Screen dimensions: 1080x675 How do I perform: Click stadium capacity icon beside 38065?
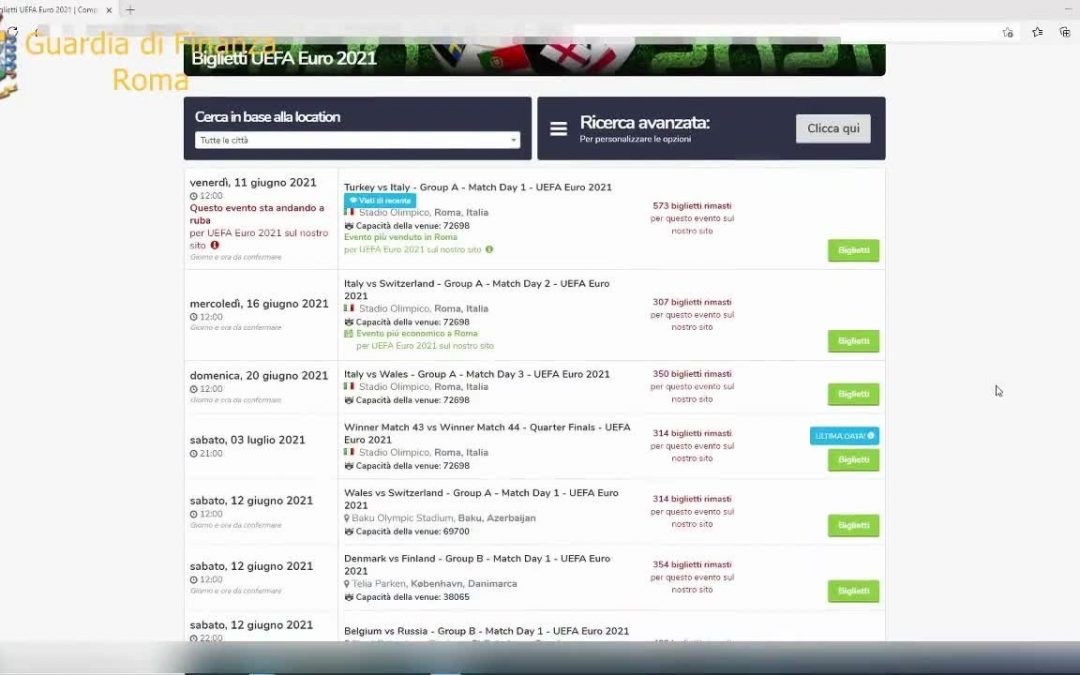click(x=349, y=597)
